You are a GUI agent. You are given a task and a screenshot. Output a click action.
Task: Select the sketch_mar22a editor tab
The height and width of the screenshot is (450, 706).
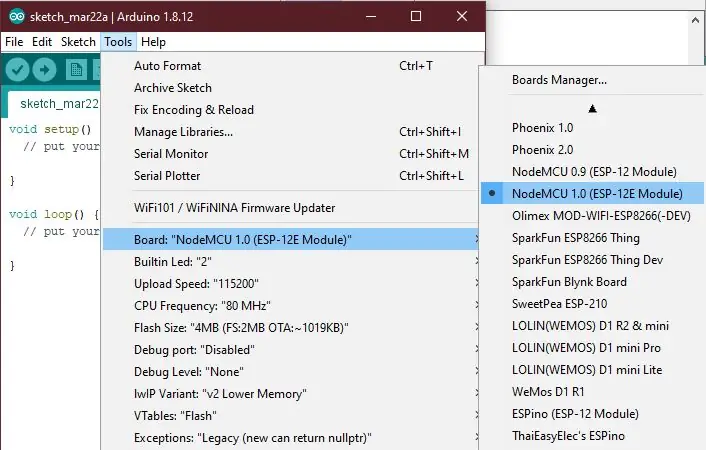pos(54,104)
